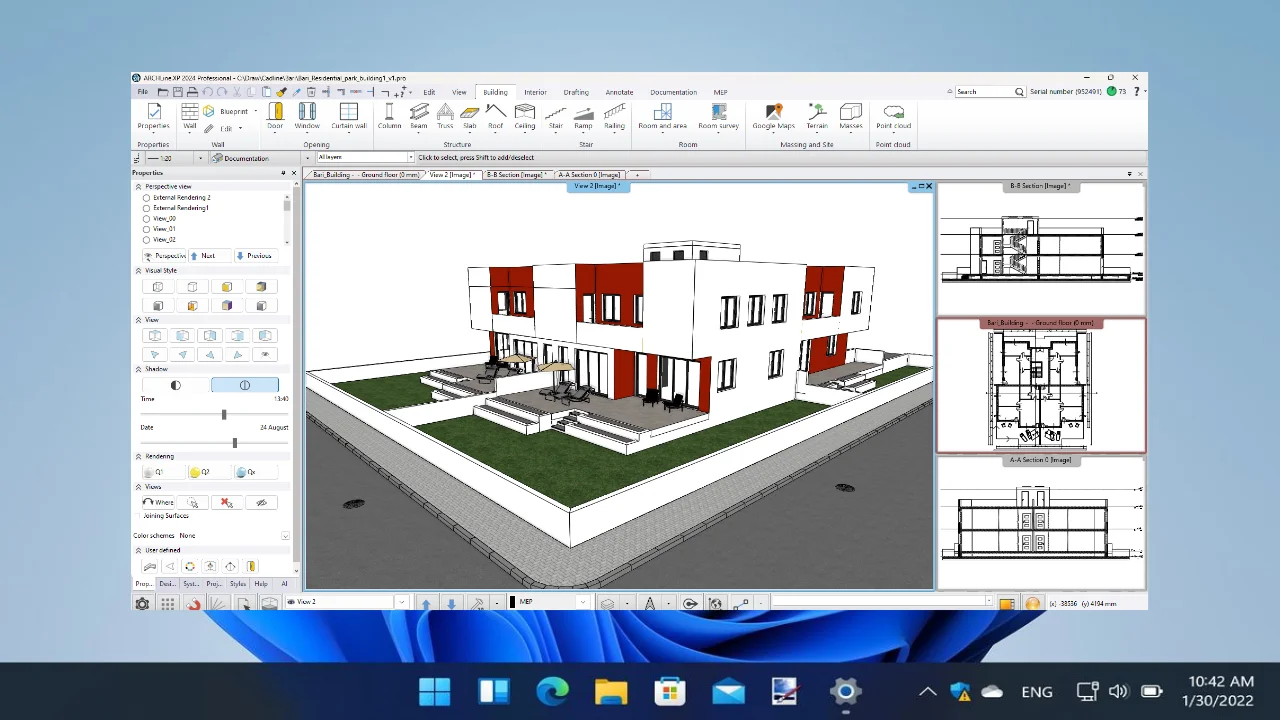Click the grid icon in bottom status bar
This screenshot has width=1280, height=720.
pos(167,604)
